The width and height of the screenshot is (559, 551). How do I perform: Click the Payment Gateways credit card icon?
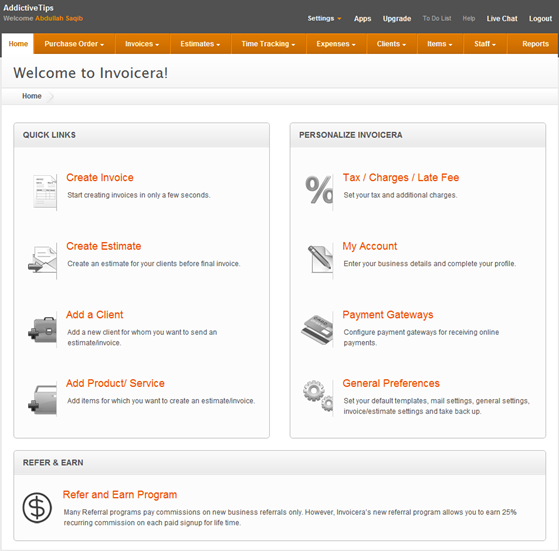pos(317,329)
